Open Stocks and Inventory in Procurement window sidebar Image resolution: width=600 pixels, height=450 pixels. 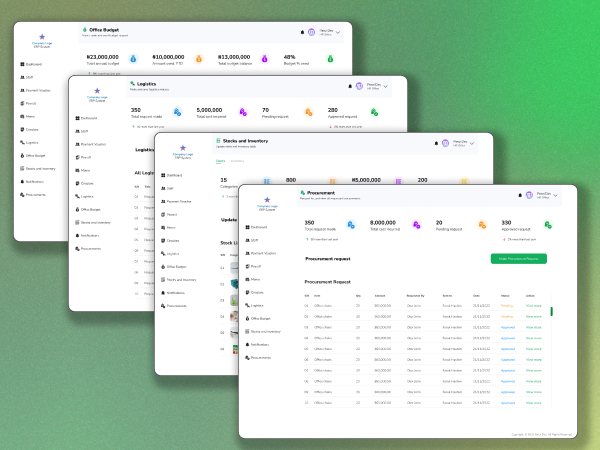pos(263,331)
